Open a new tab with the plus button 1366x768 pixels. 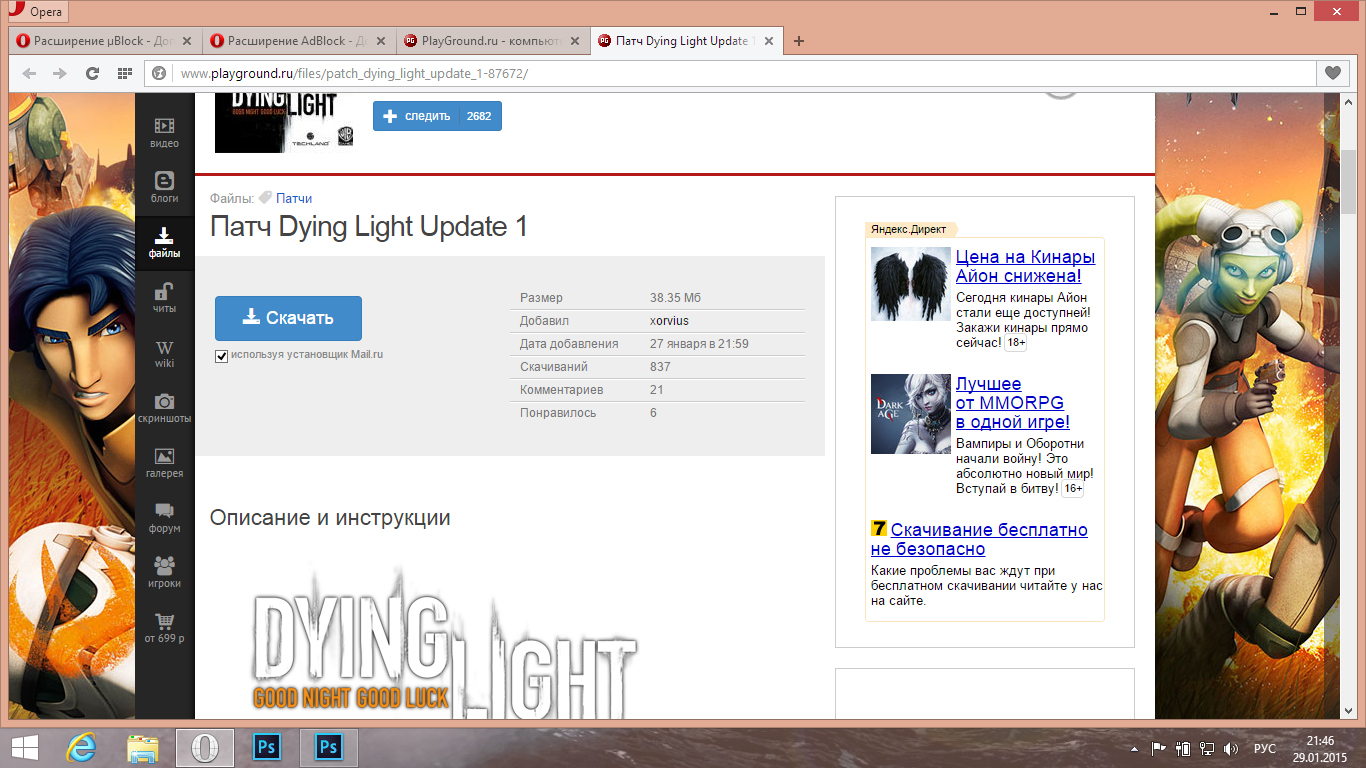point(799,41)
